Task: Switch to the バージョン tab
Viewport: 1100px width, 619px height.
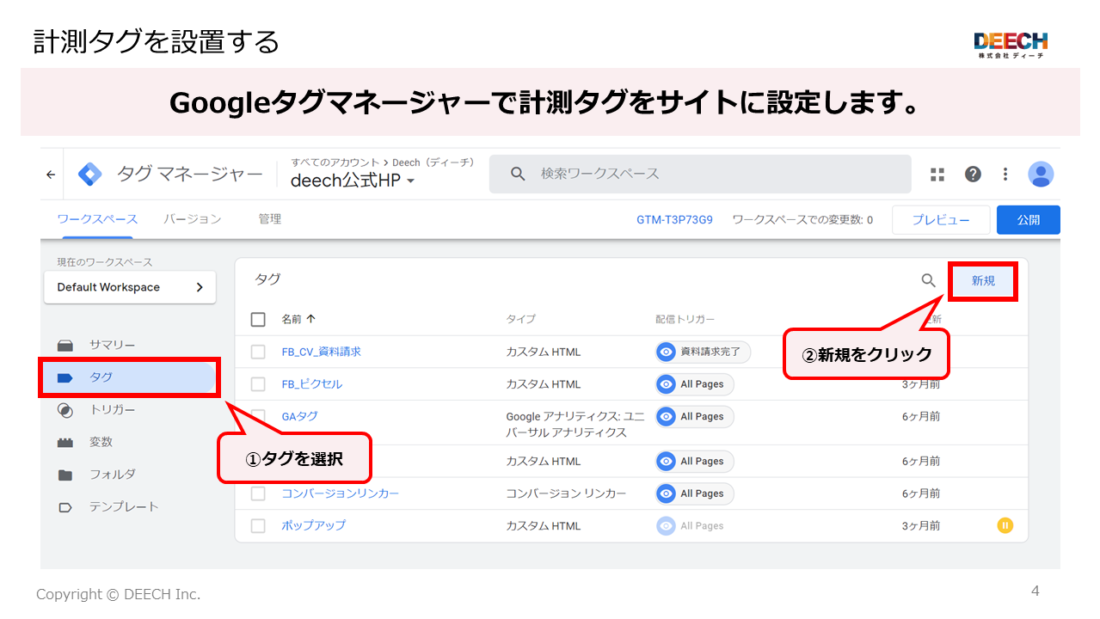Action: pos(193,217)
